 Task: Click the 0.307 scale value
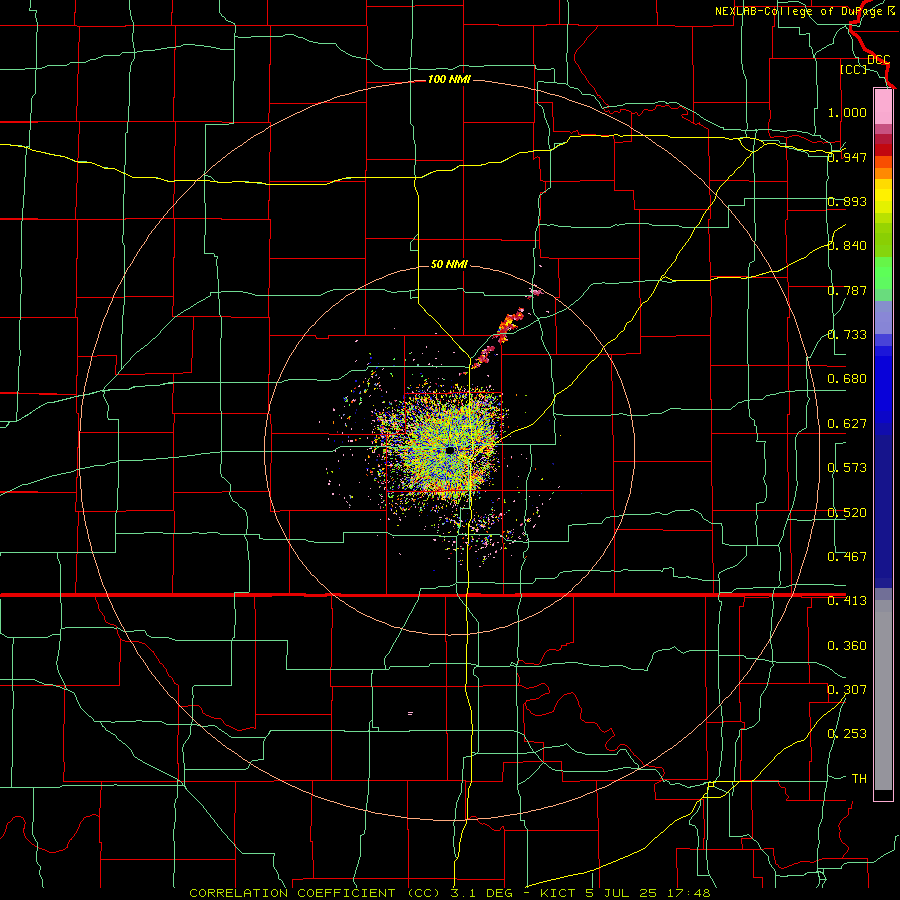[x=847, y=690]
